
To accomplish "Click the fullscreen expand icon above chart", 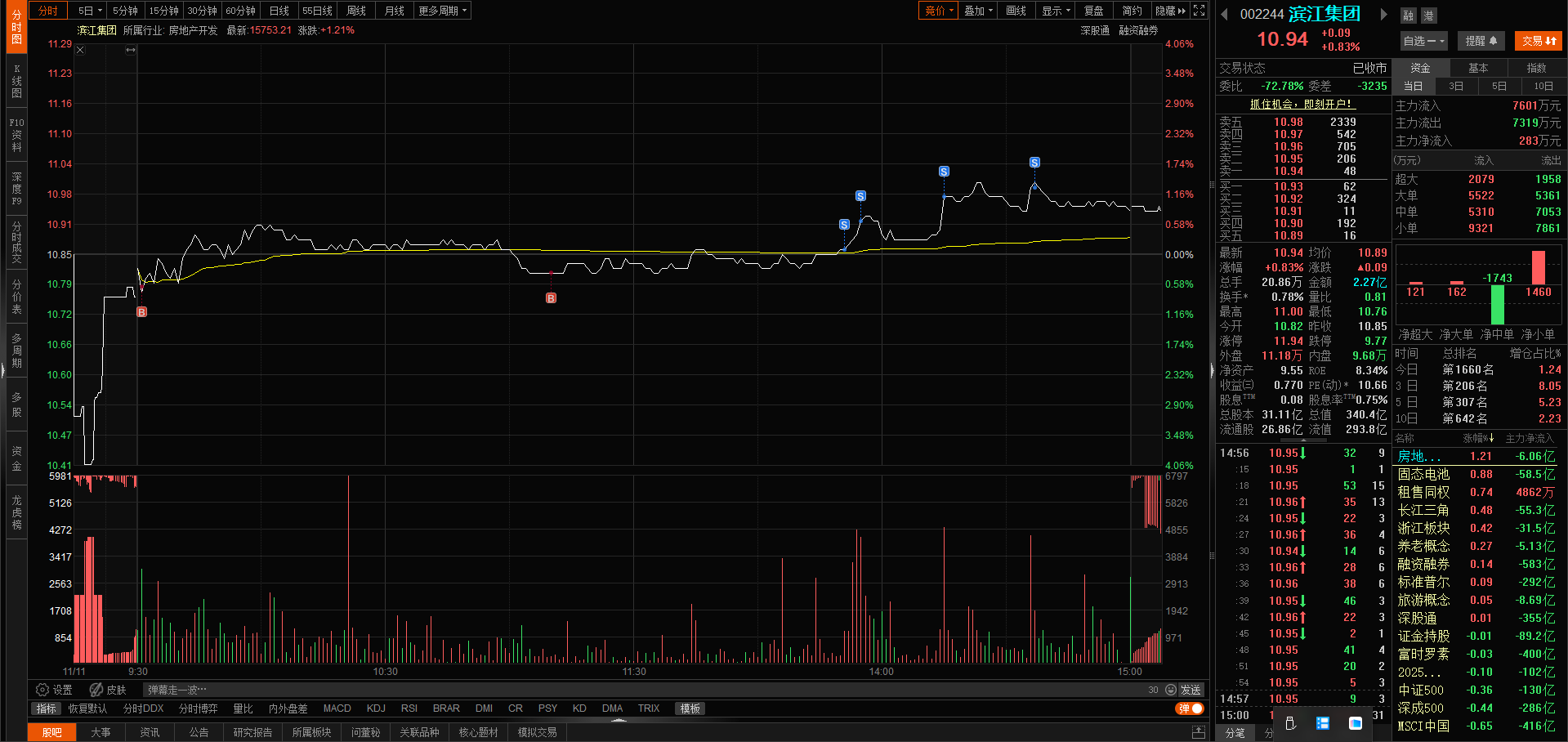I will pos(1199,11).
